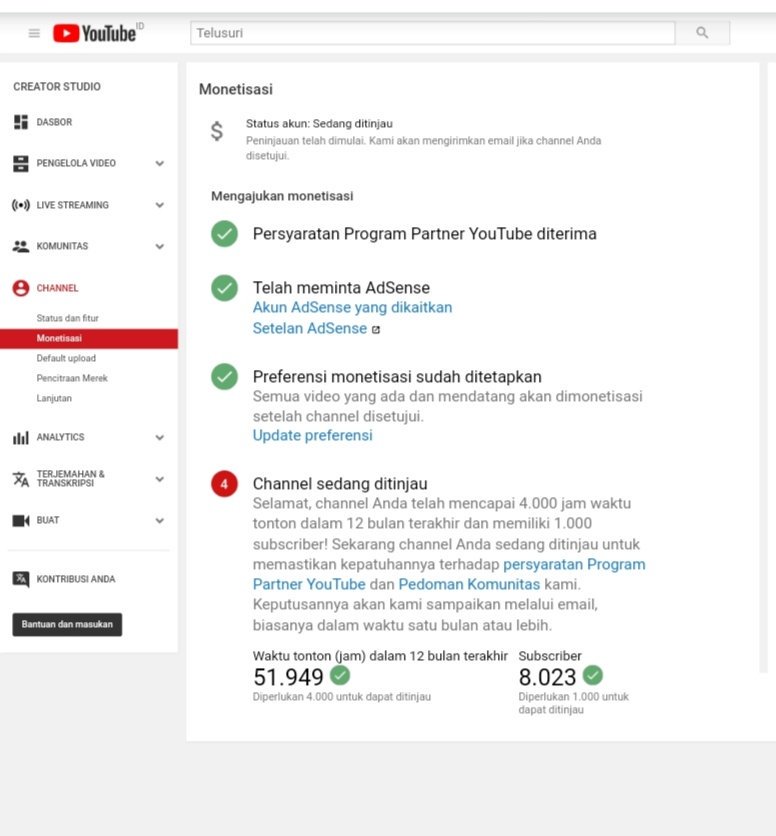
Task: Click external link icon after Setelan AdSense
Action: pos(375,329)
